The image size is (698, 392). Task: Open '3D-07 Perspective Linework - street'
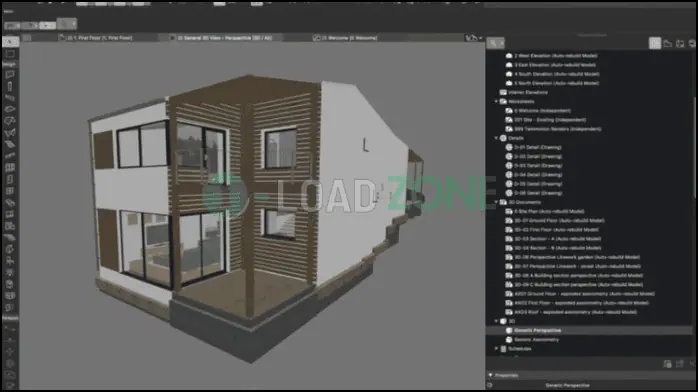[577, 266]
